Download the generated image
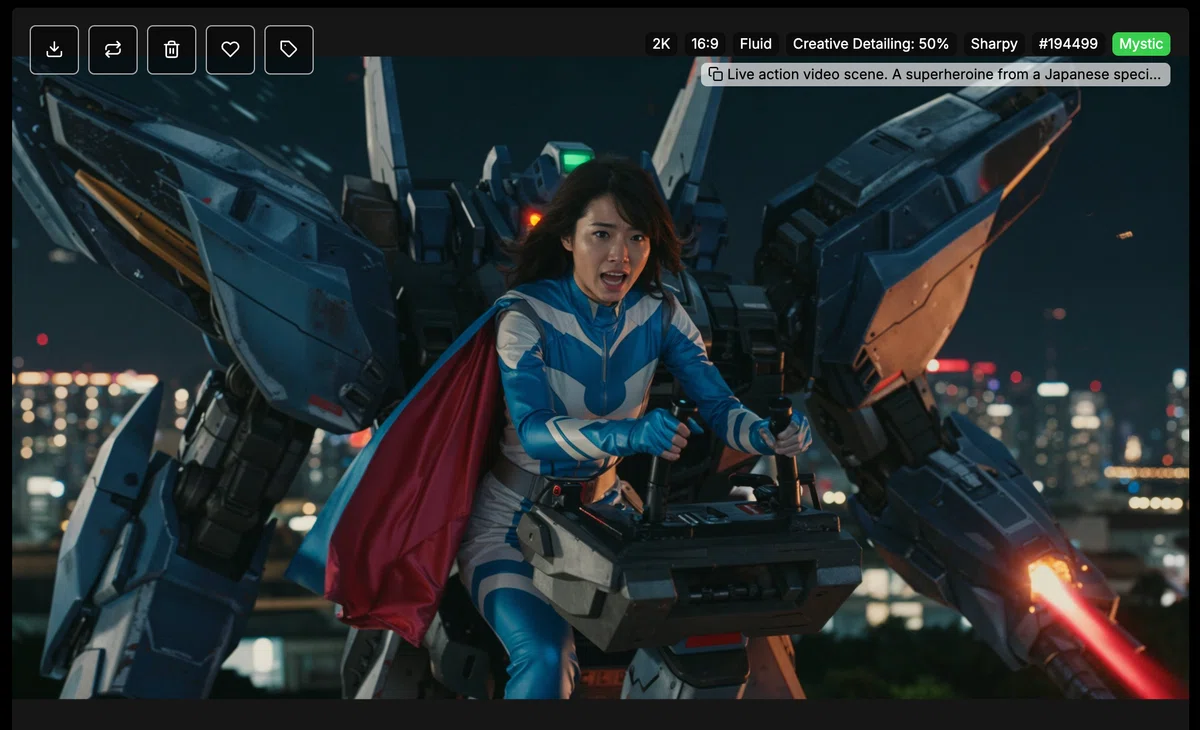 point(54,50)
